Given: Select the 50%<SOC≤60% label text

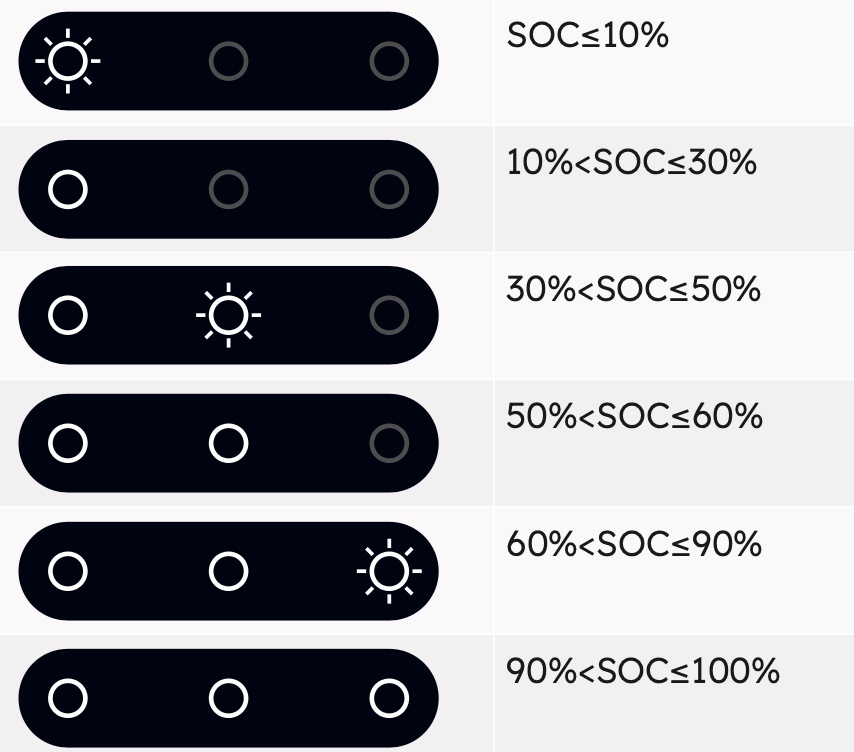Looking at the screenshot, I should point(634,417).
